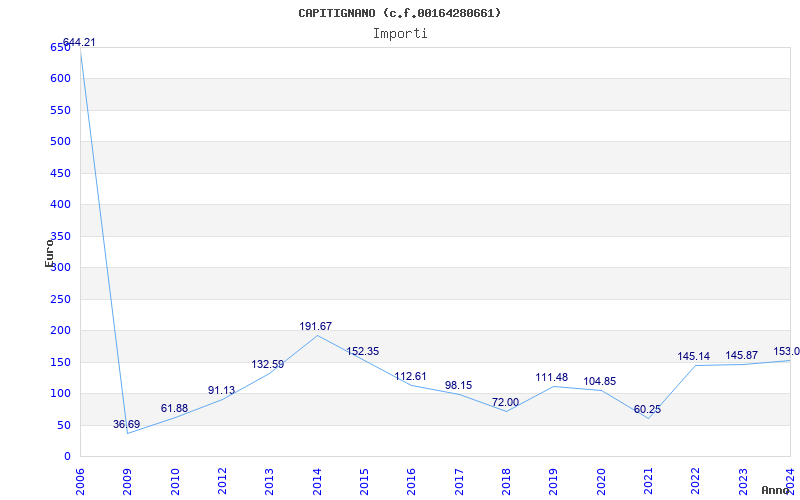Click the chart title CAPITIGNANO (c.f.00164280661)

(x=399, y=13)
